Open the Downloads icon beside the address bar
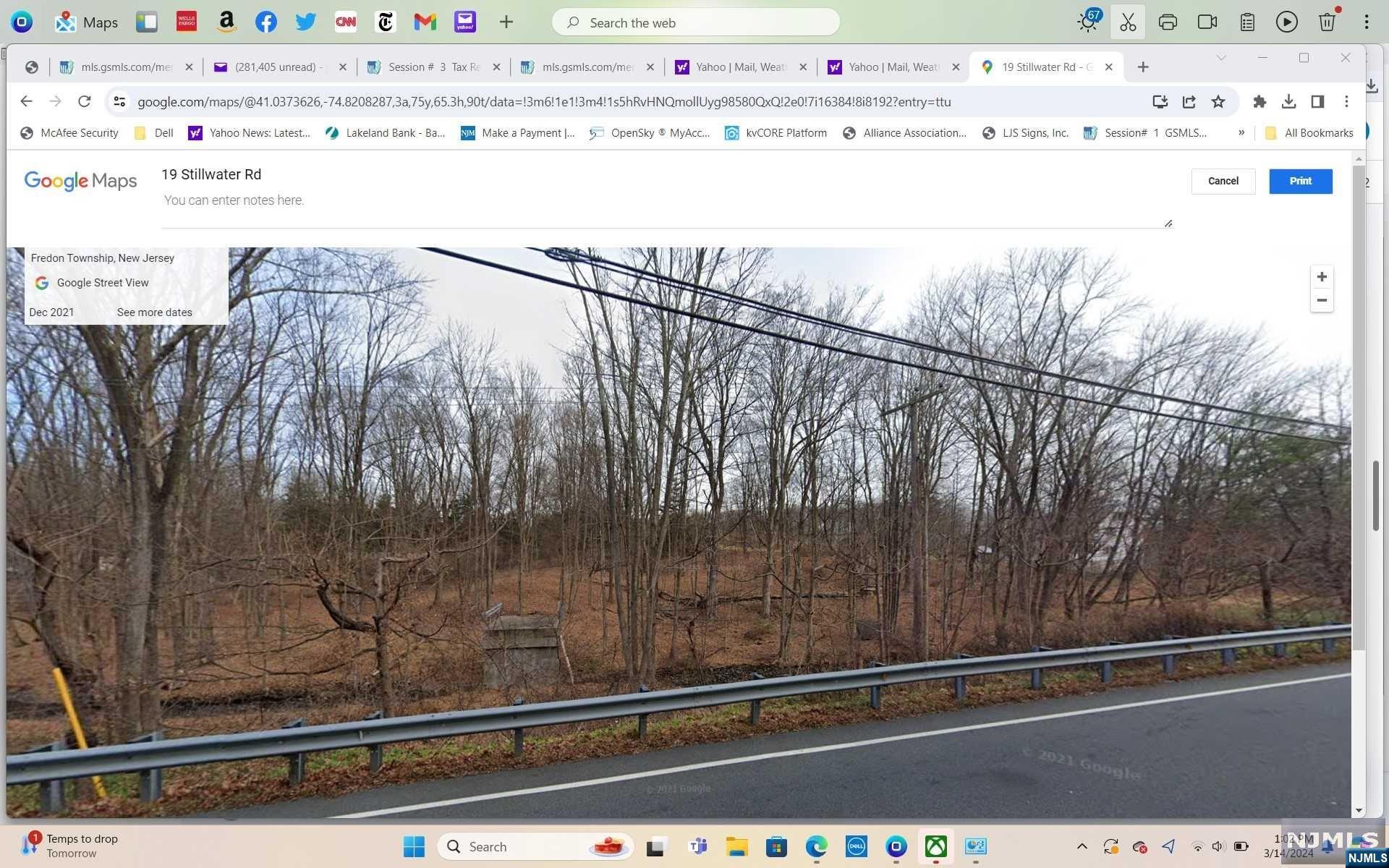Image resolution: width=1389 pixels, height=868 pixels. pyautogui.click(x=1288, y=101)
